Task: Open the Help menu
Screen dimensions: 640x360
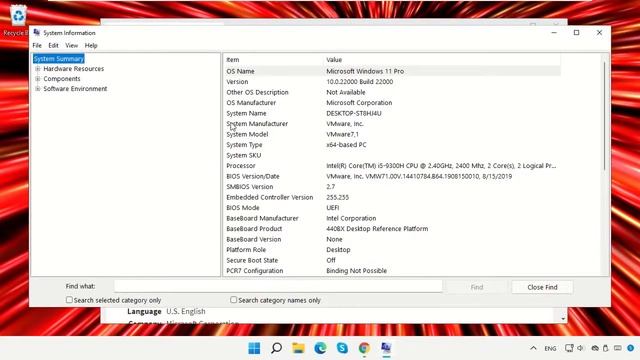Action: coord(91,45)
